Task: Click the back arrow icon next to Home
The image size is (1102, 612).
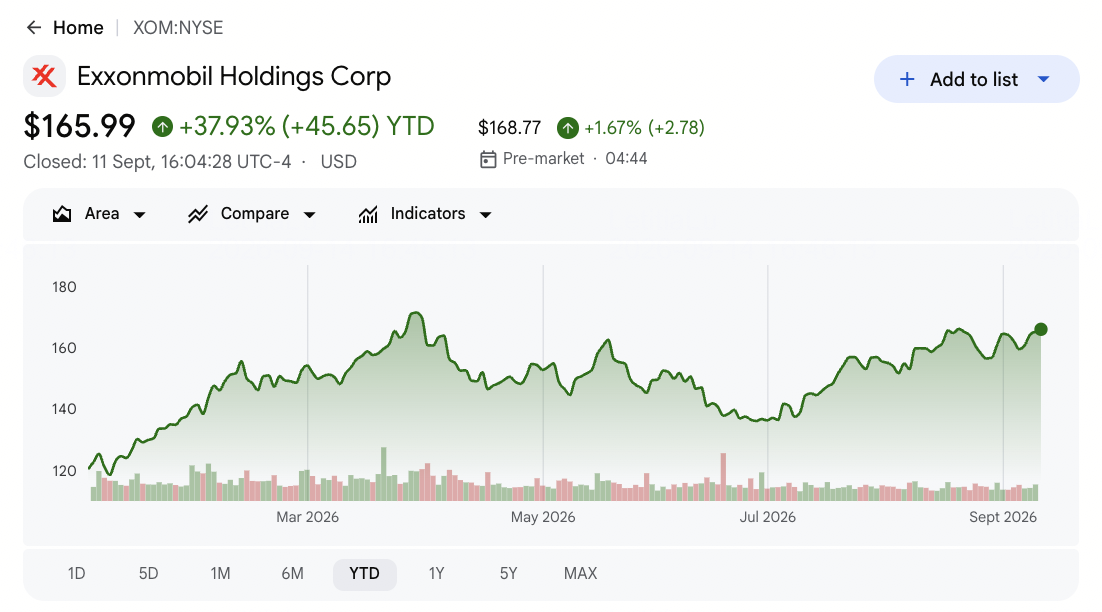Action: click(34, 27)
